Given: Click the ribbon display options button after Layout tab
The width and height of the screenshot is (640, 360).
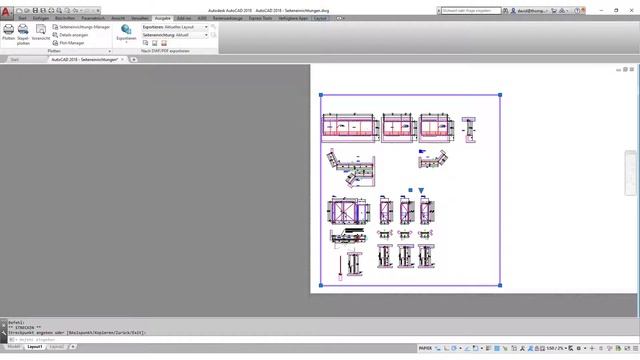Looking at the screenshot, I should (x=340, y=18).
